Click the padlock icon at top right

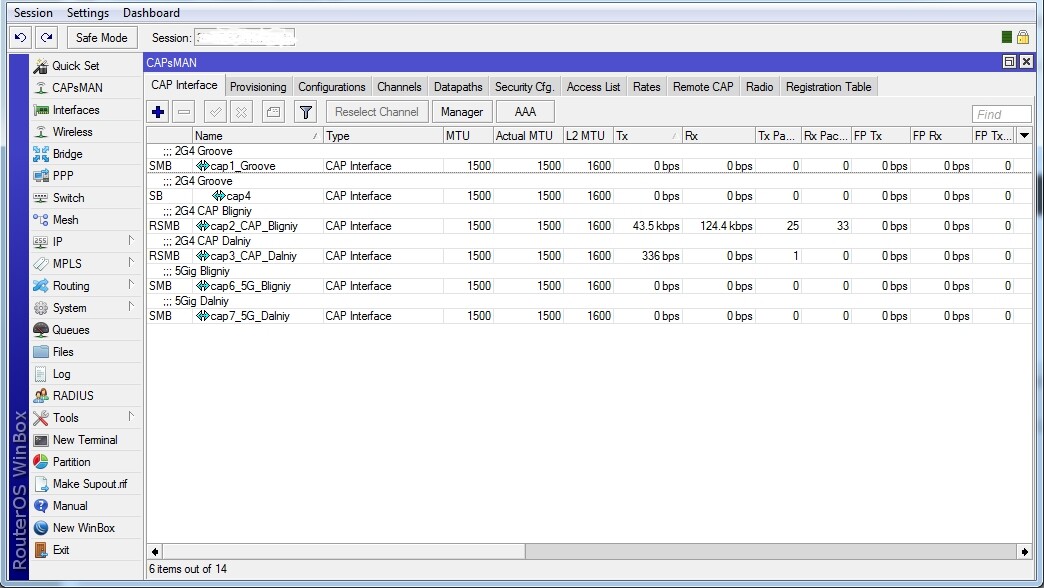(1023, 37)
